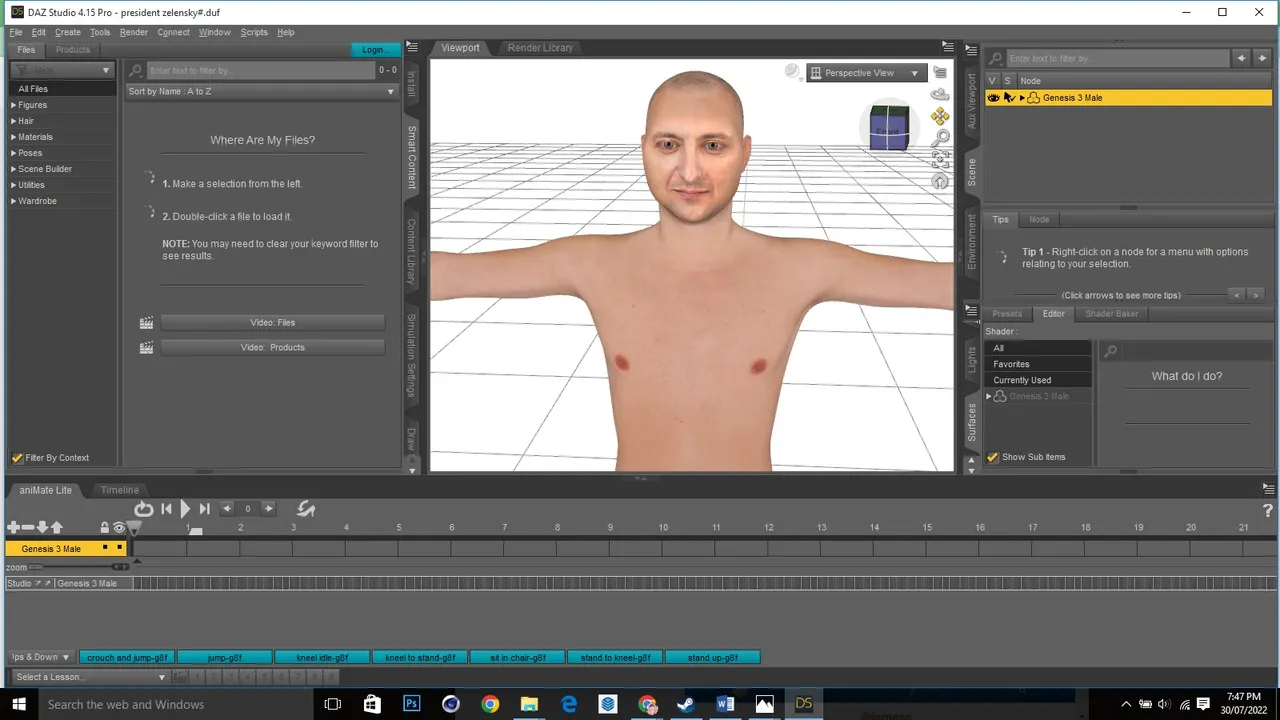This screenshot has width=1280, height=720.
Task: Switch to Timeline tab
Action: (x=119, y=490)
